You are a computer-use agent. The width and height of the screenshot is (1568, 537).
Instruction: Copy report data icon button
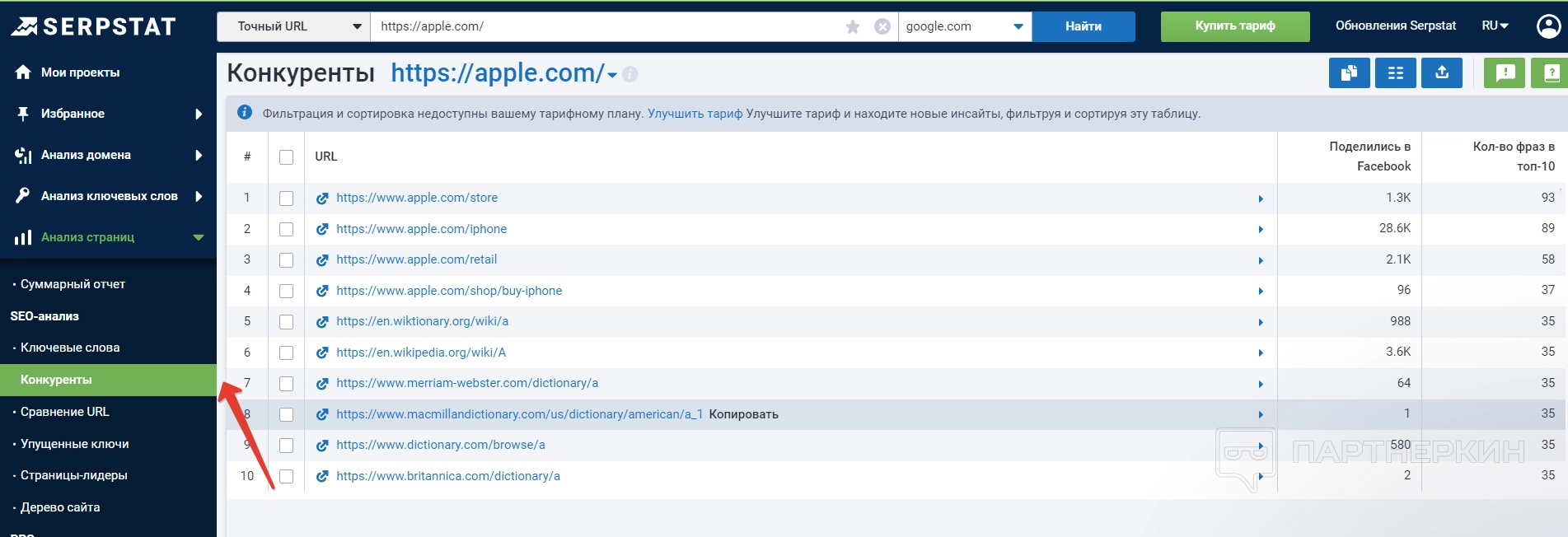coord(1350,73)
